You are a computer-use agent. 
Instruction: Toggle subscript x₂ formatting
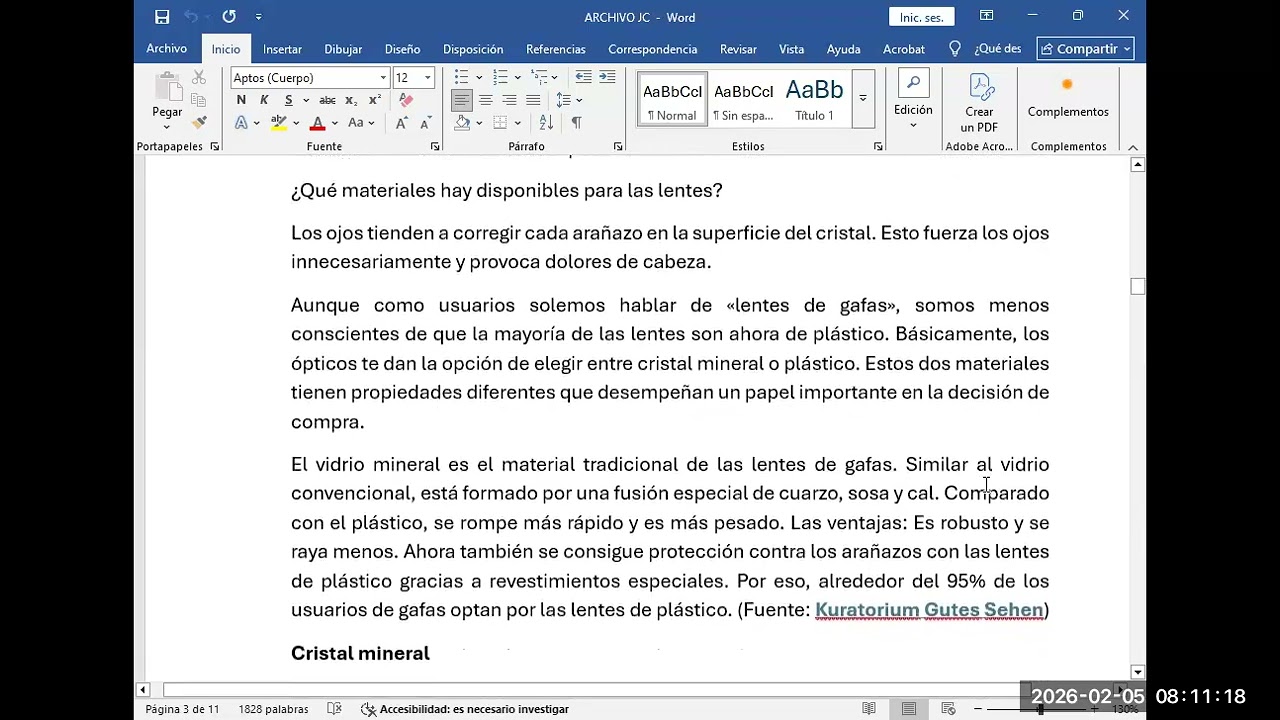(351, 100)
